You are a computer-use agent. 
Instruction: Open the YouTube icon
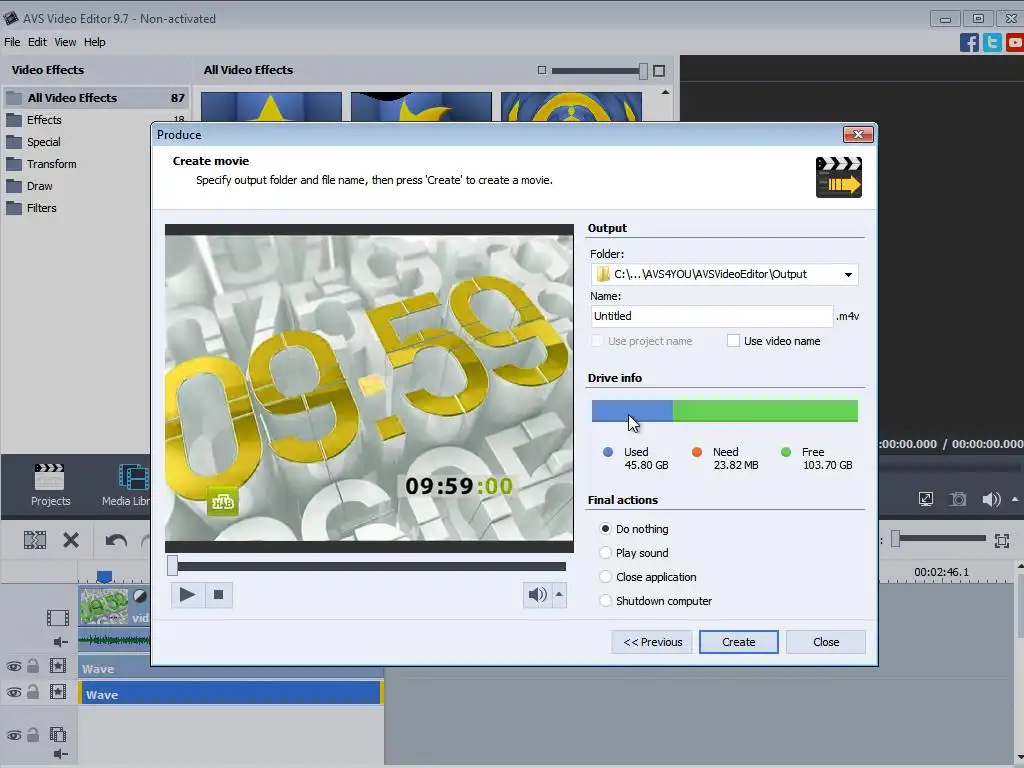tap(1014, 42)
